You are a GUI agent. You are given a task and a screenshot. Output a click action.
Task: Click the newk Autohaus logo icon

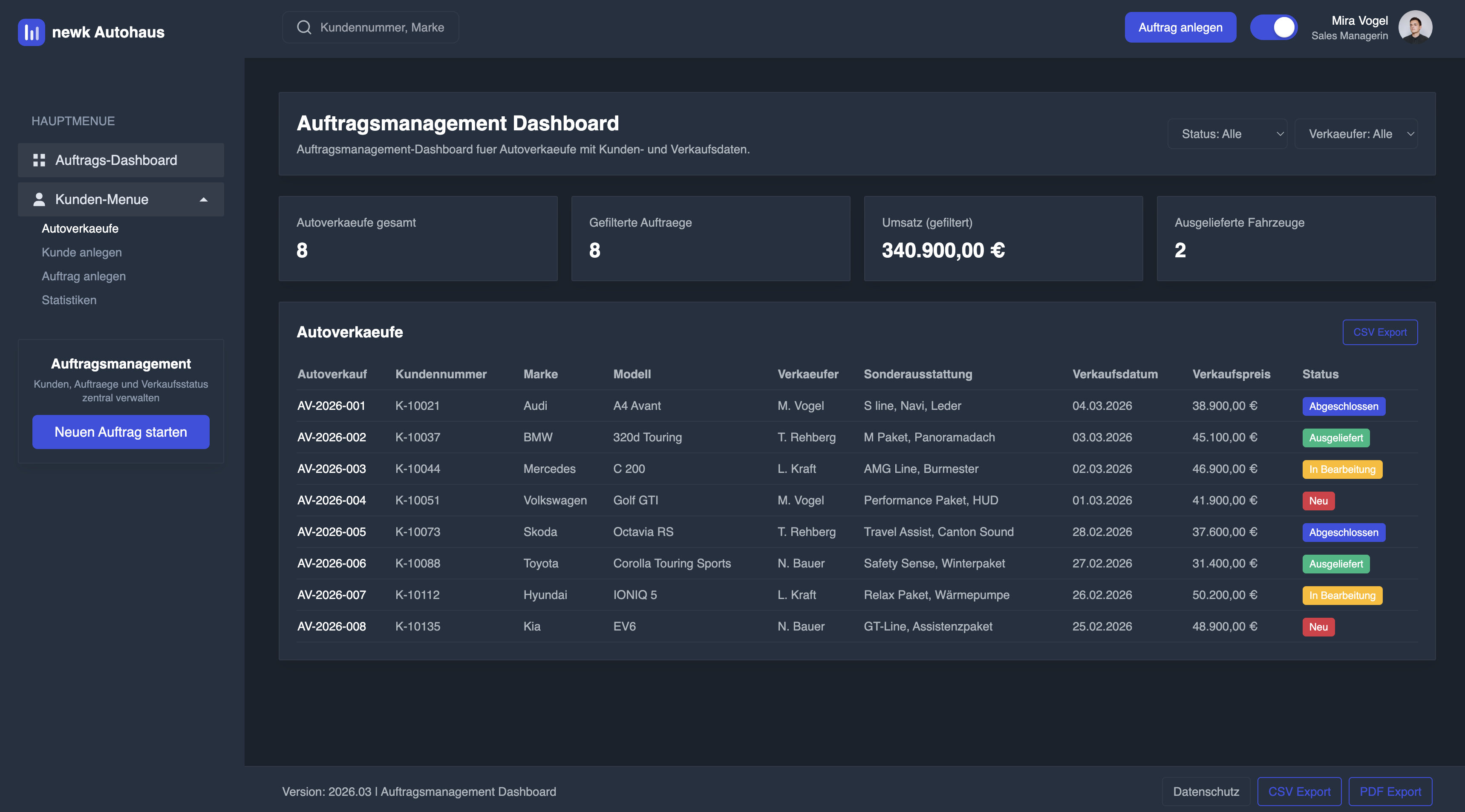[31, 32]
